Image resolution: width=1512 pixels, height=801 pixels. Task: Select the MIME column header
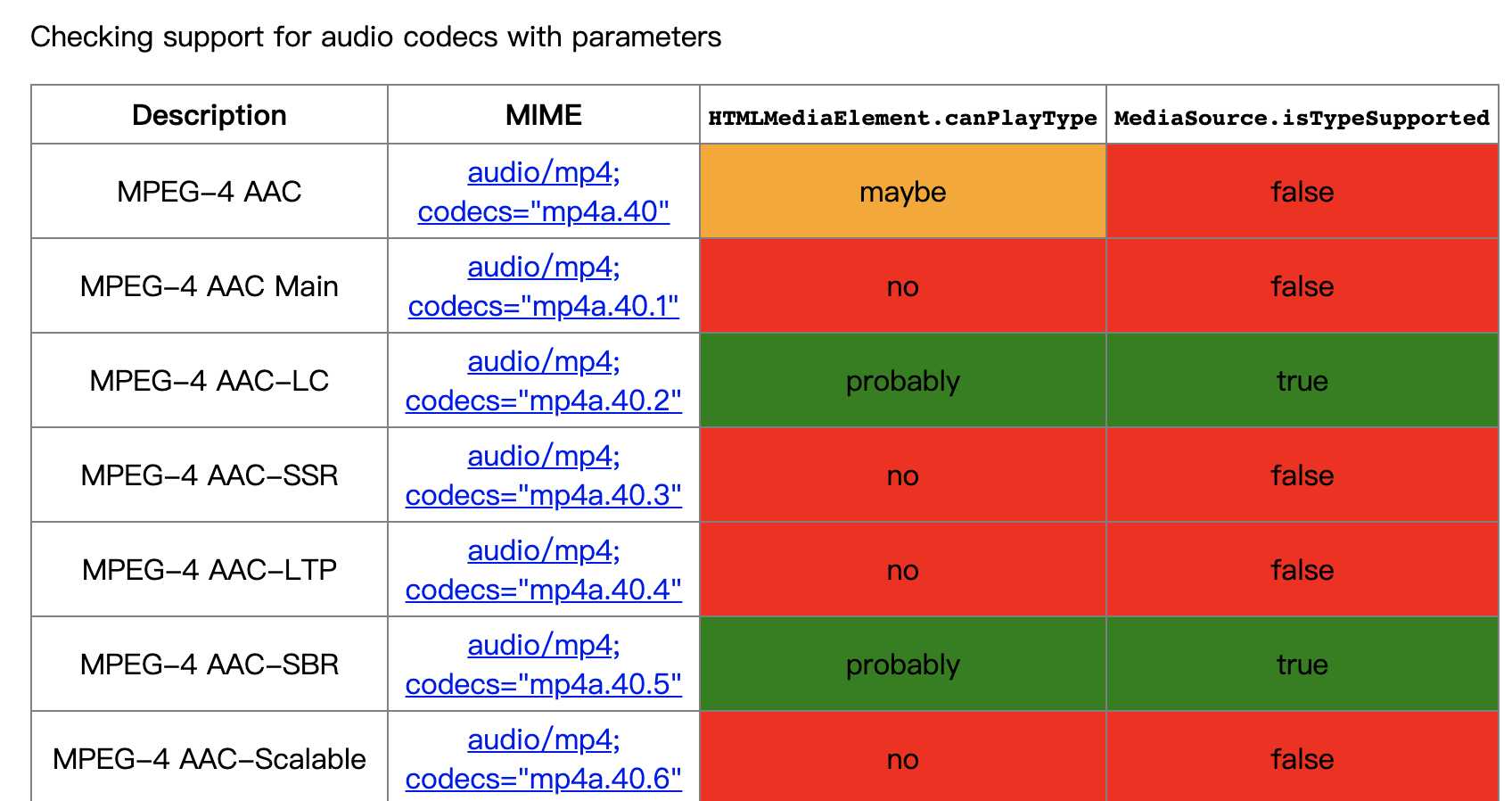pyautogui.click(x=543, y=114)
